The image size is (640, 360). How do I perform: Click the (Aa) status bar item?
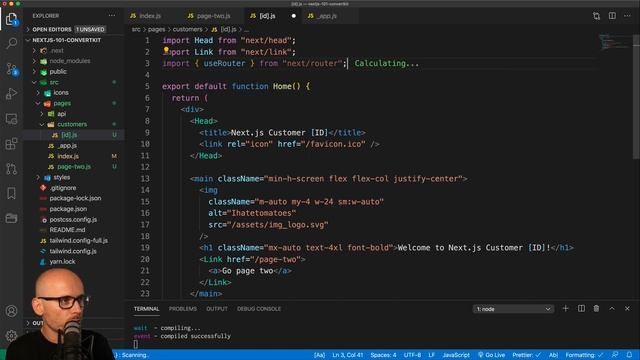319,355
